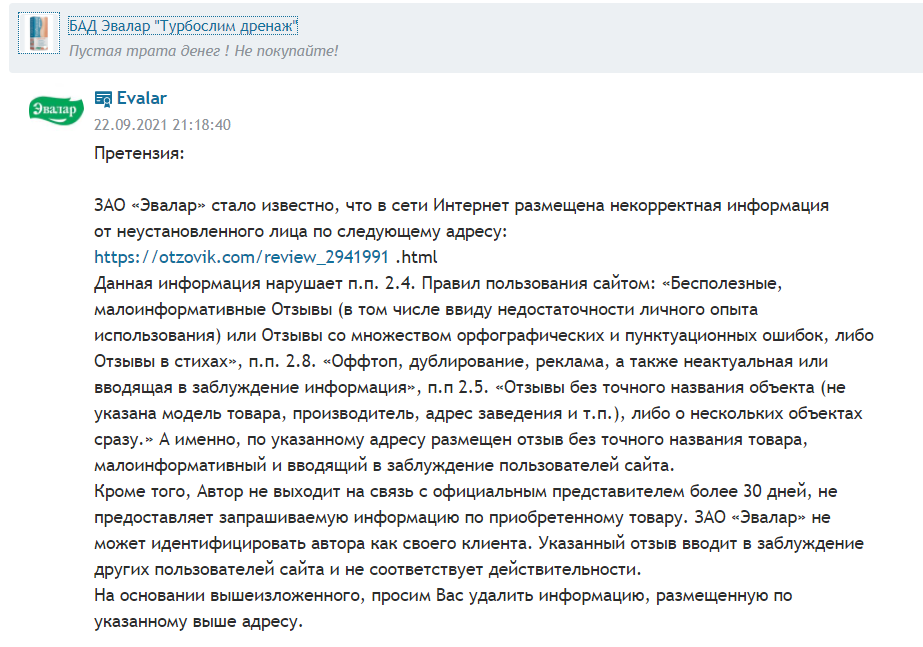Click the final line "указанному выше адресу."

[x=198, y=621]
